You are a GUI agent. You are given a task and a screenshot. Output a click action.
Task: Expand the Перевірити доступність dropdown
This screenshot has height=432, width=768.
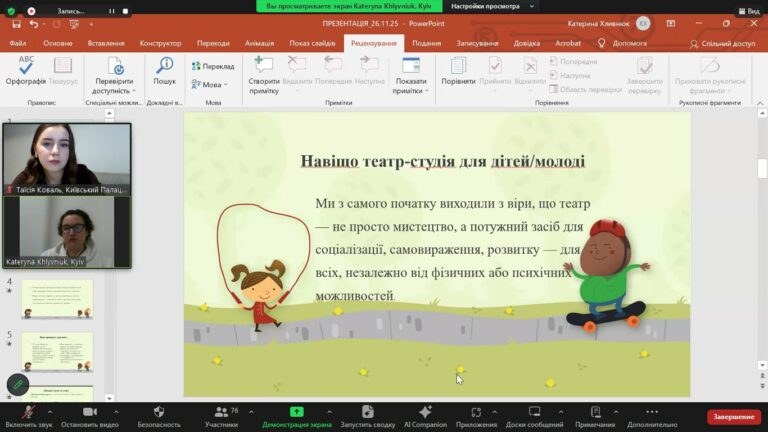114,91
